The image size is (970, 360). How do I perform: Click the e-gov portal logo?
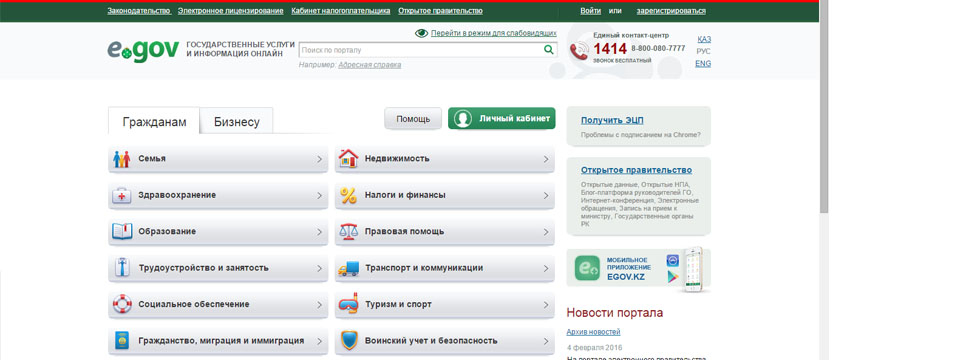pyautogui.click(x=143, y=51)
